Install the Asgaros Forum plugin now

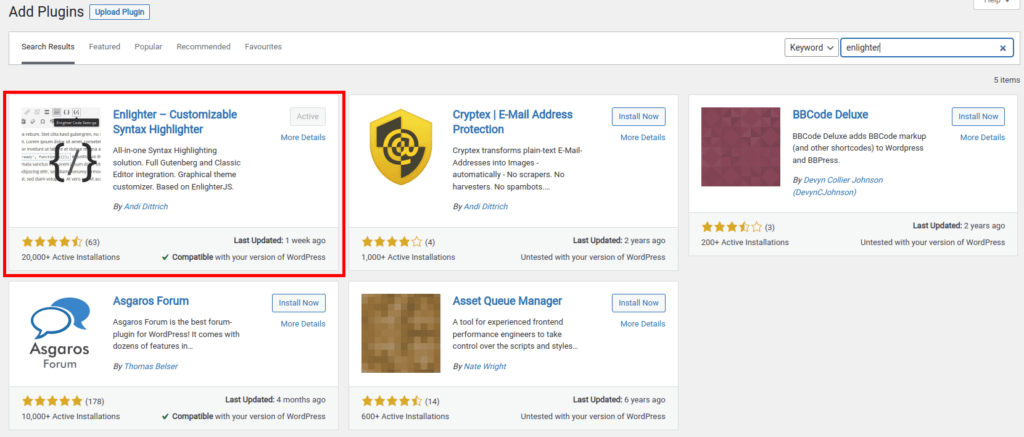click(x=298, y=303)
